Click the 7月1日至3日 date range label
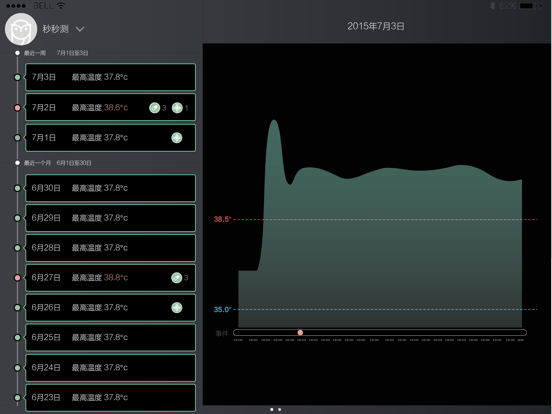 (73, 53)
